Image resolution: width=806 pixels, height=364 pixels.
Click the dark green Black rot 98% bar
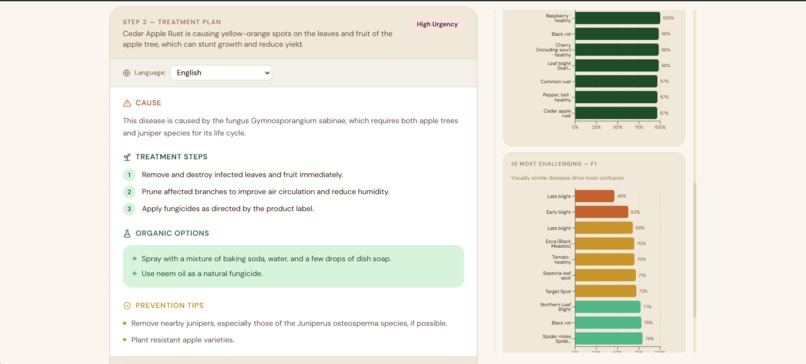(x=617, y=34)
